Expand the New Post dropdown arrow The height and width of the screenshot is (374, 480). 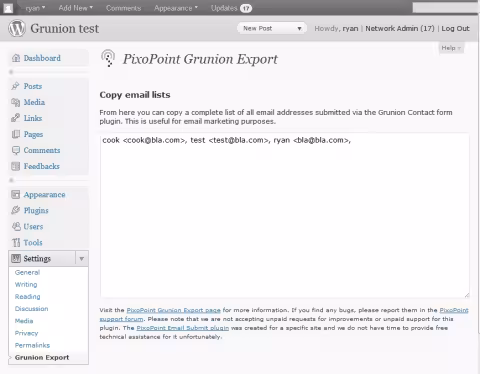299,28
